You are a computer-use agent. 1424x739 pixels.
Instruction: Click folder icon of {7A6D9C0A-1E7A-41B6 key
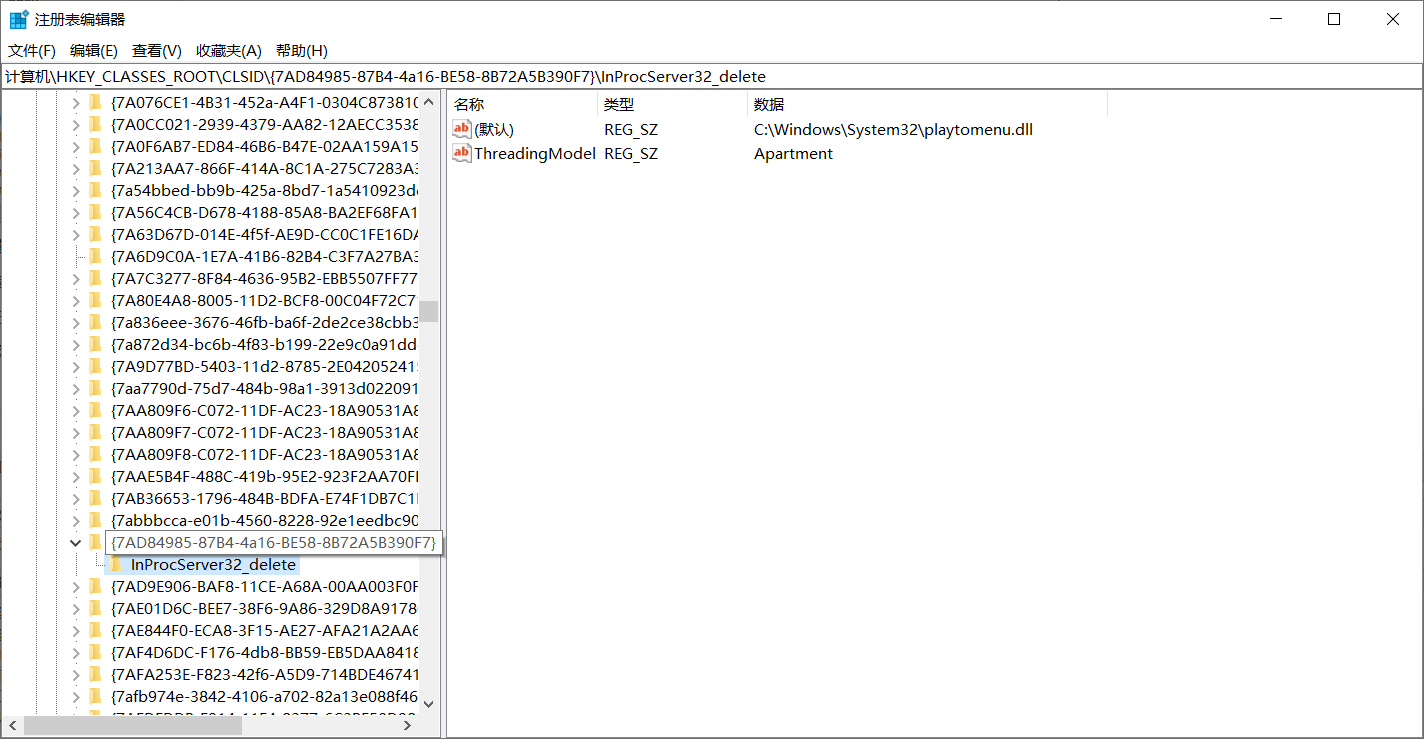tap(96, 256)
